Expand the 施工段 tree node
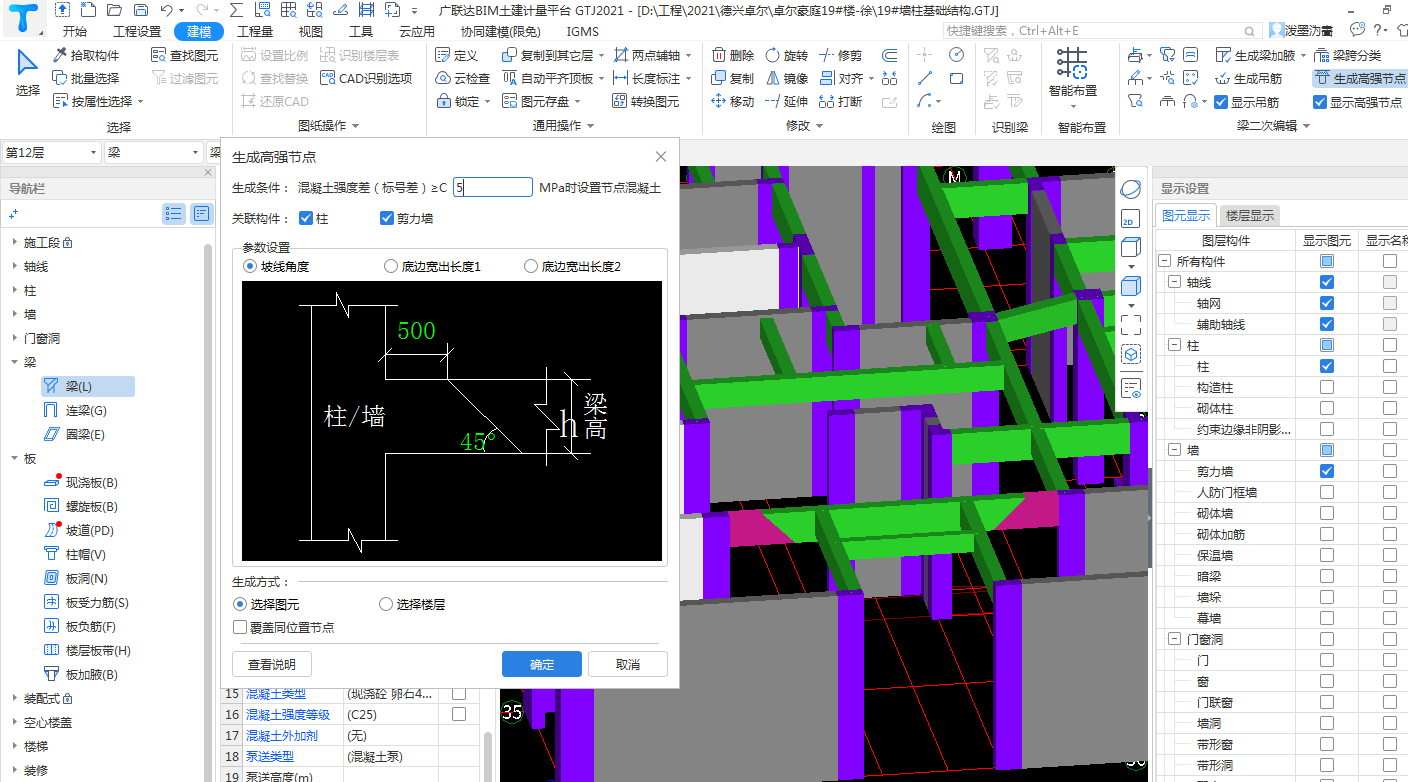Image resolution: width=1408 pixels, height=782 pixels. click(14, 243)
